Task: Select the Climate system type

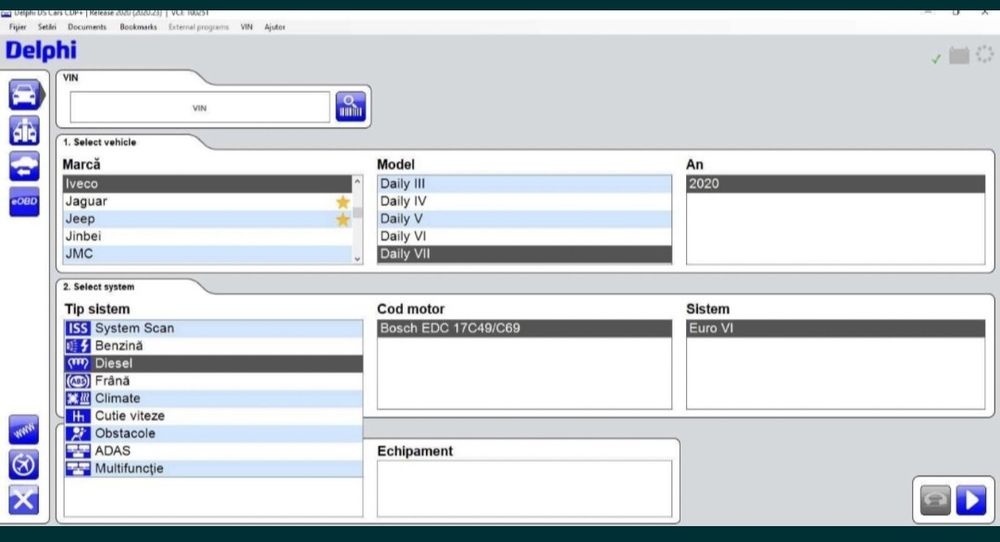Action: [x=213, y=399]
